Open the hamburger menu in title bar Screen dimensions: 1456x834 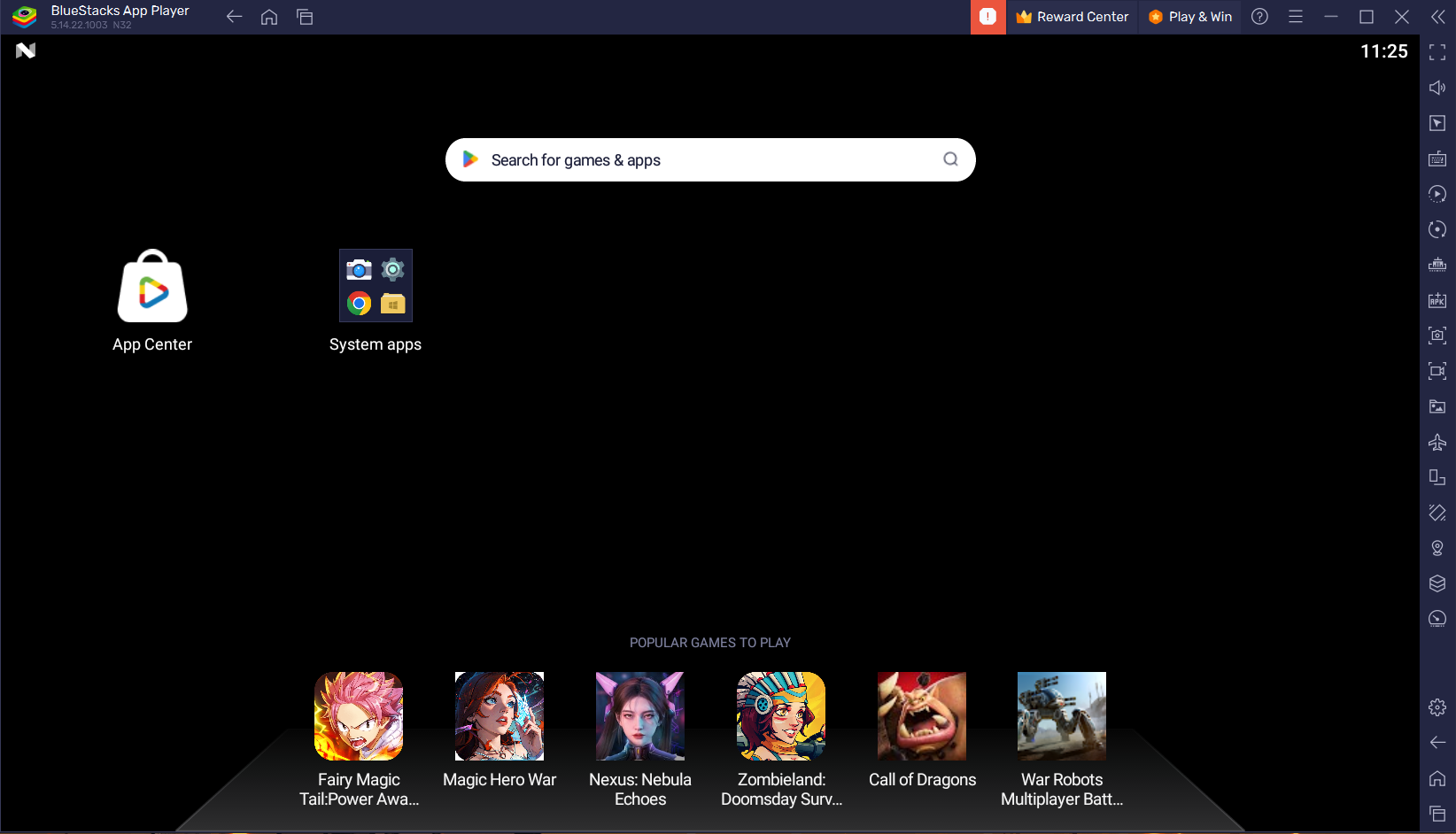pyautogui.click(x=1295, y=17)
